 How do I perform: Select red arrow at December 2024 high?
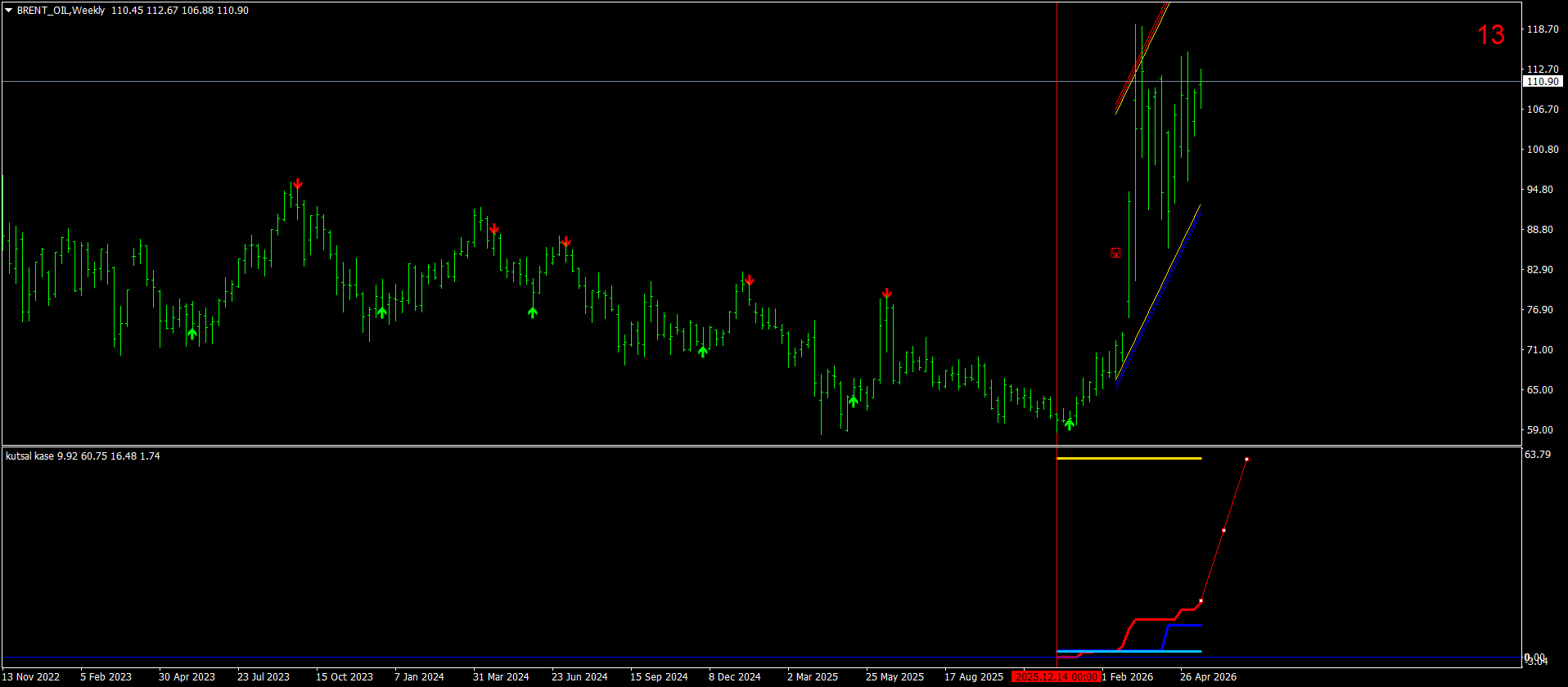750,281
